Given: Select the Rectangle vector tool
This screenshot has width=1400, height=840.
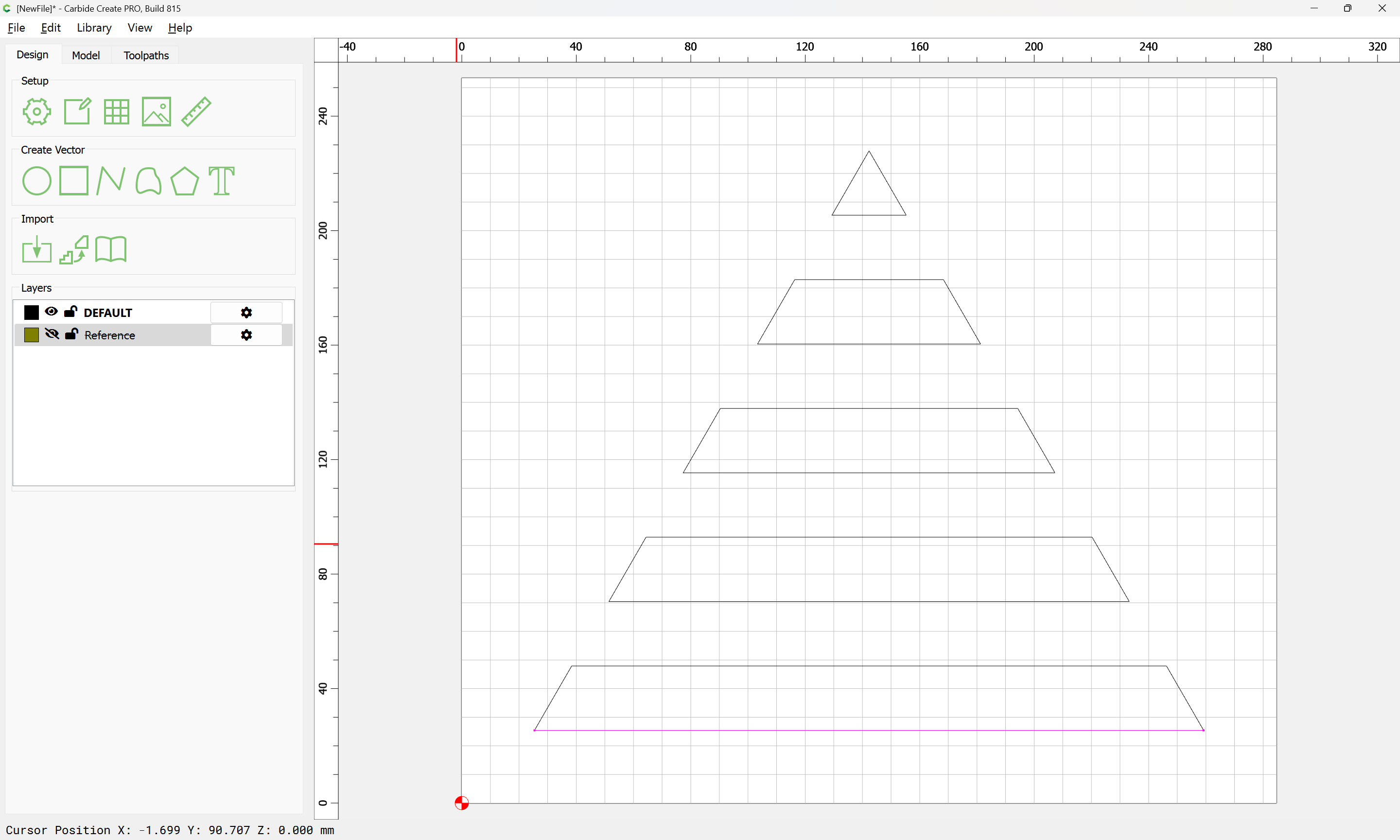Looking at the screenshot, I should [x=73, y=180].
